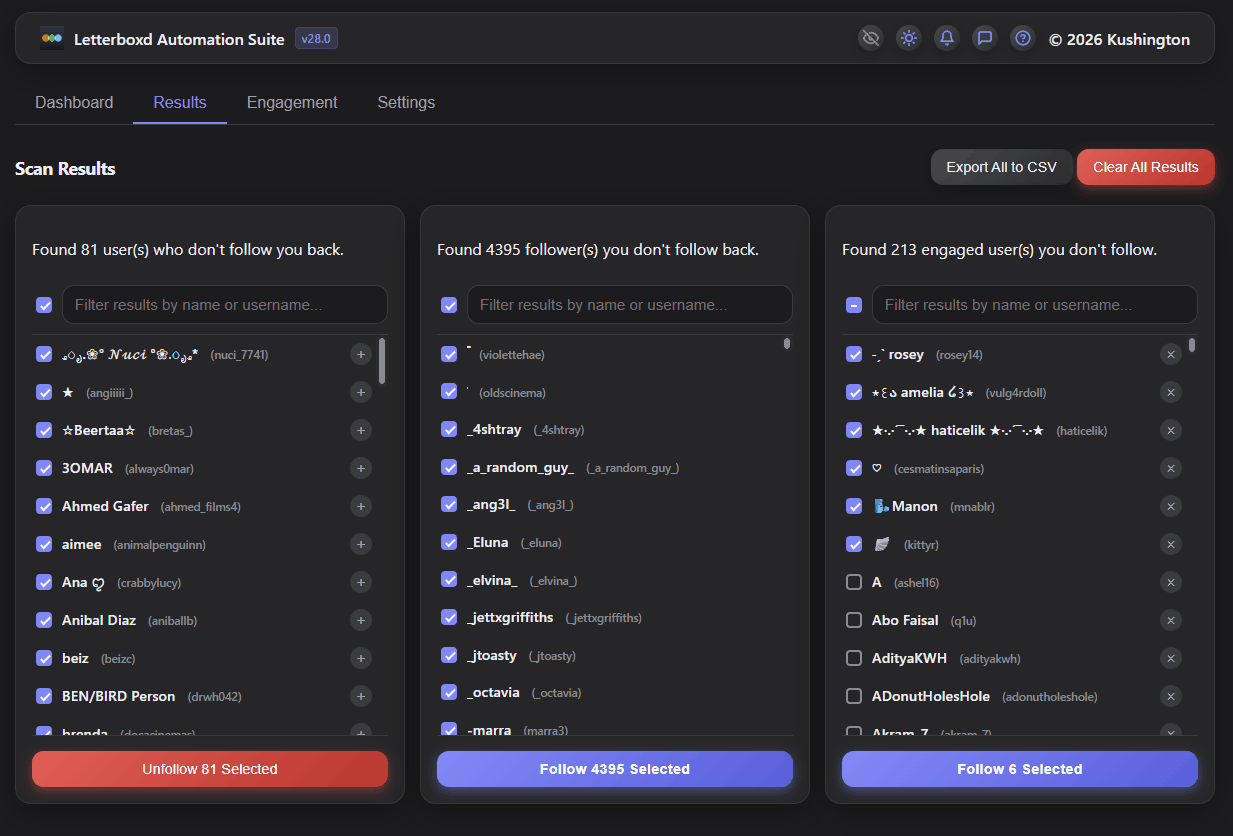1233x836 pixels.
Task: Toggle select-all checkbox in non-followers panel
Action: click(44, 305)
